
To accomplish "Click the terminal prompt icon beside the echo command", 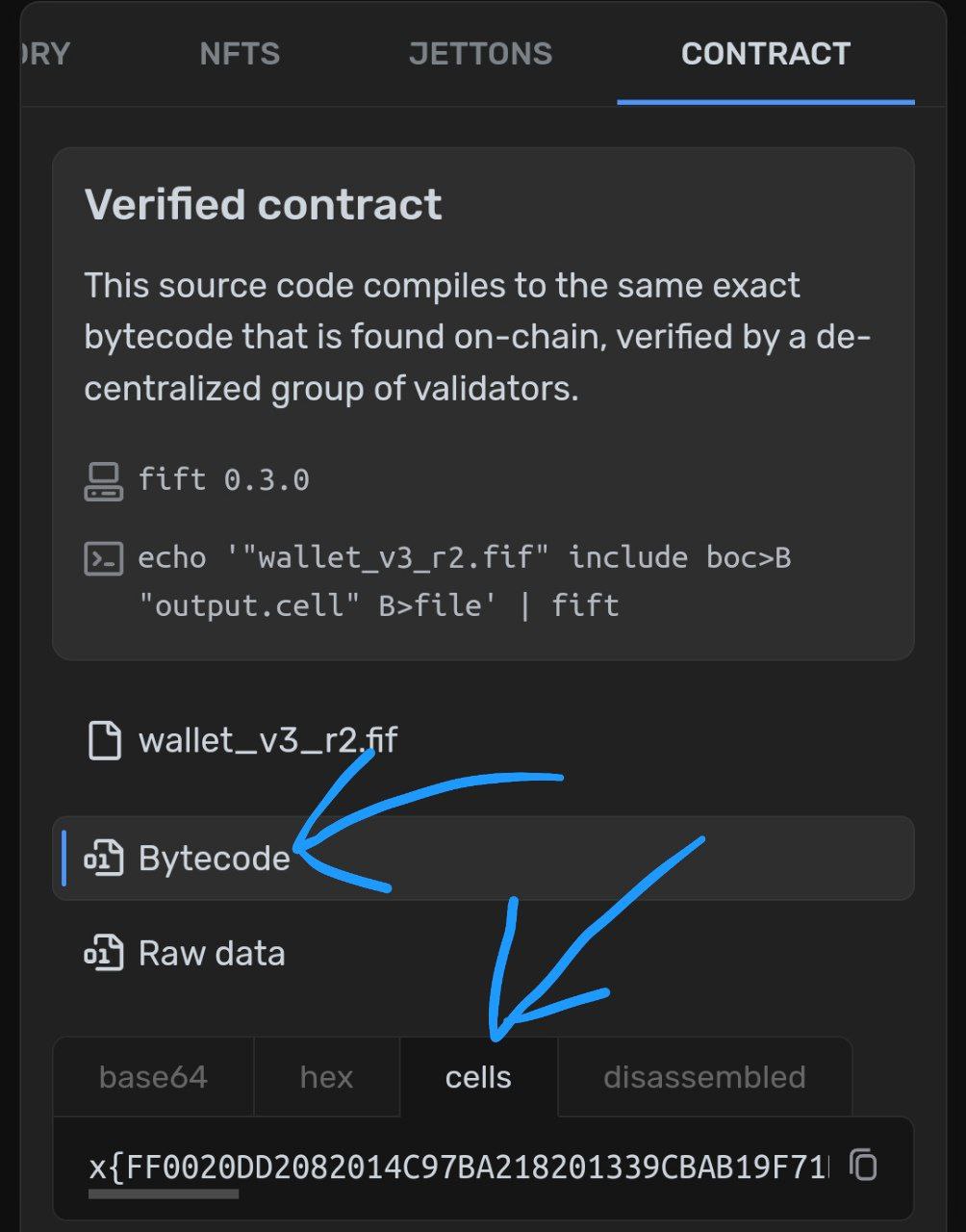I will [104, 558].
